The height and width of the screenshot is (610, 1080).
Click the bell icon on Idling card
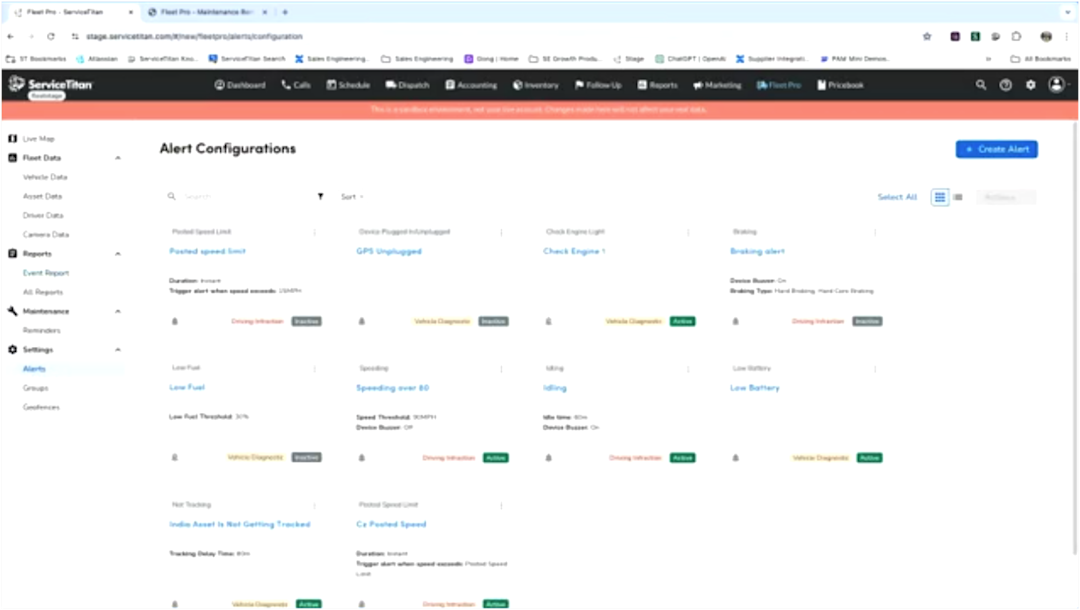549,458
